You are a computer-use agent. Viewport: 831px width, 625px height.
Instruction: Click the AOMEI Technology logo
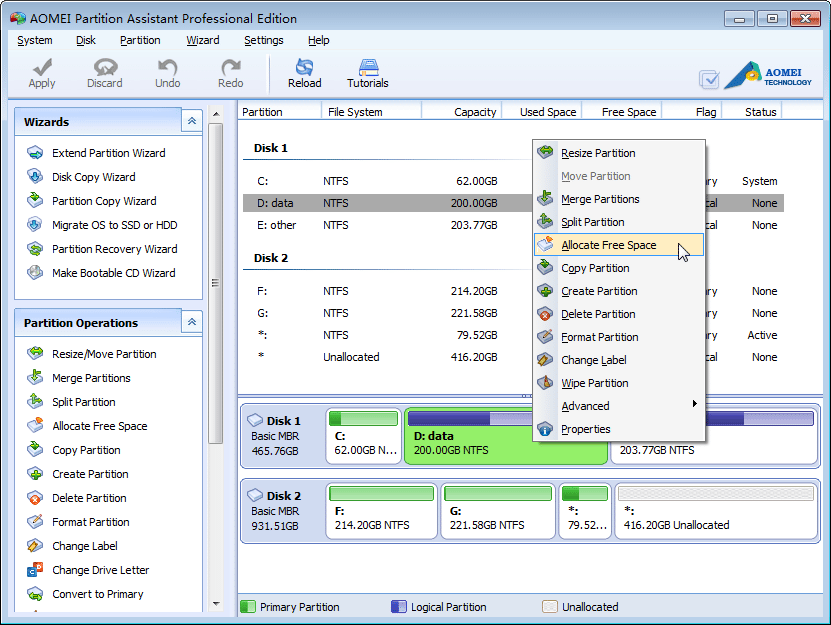[768, 75]
